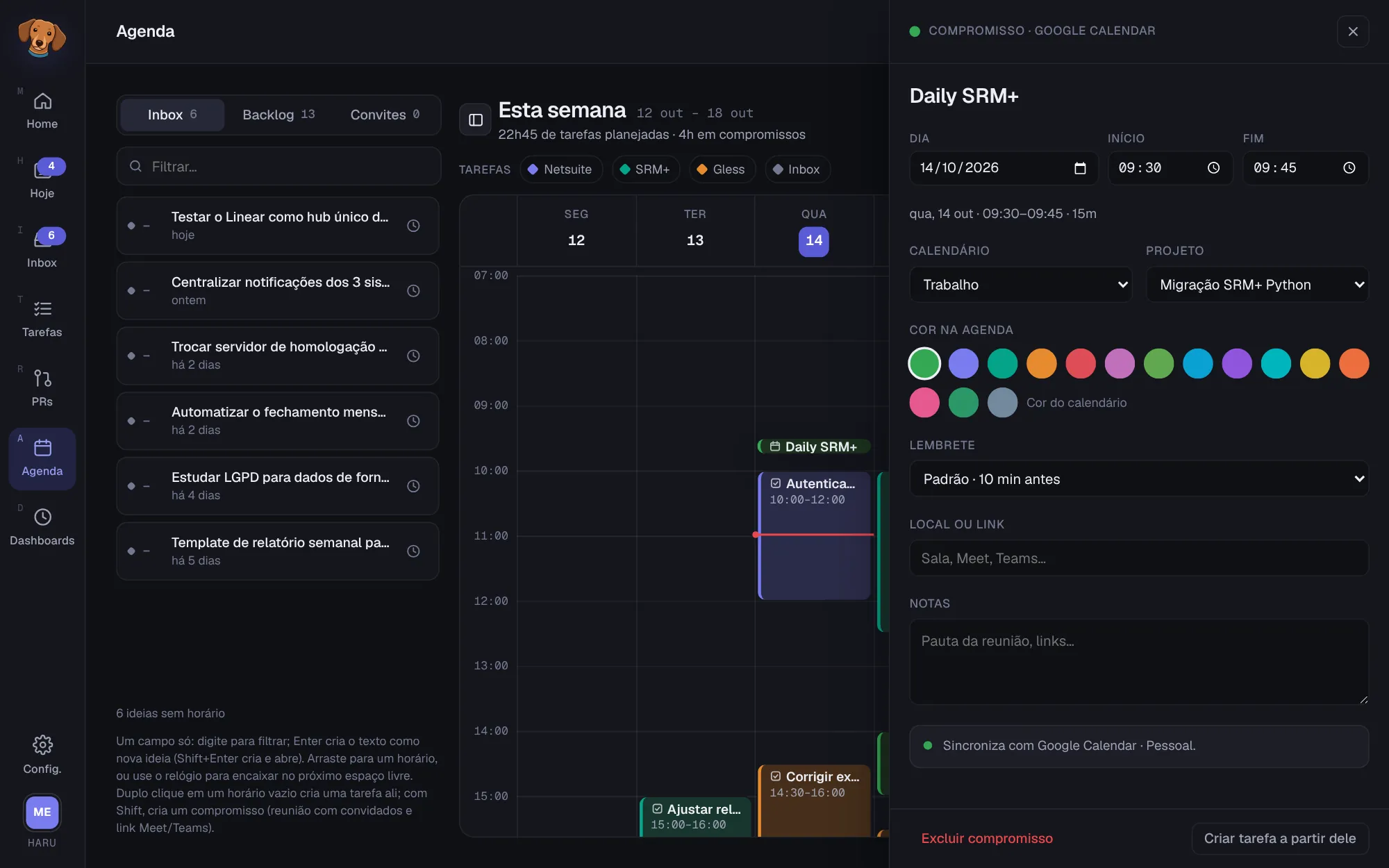This screenshot has width=1389, height=868.
Task: Toggle checkbox on Autentica... event
Action: tap(776, 483)
